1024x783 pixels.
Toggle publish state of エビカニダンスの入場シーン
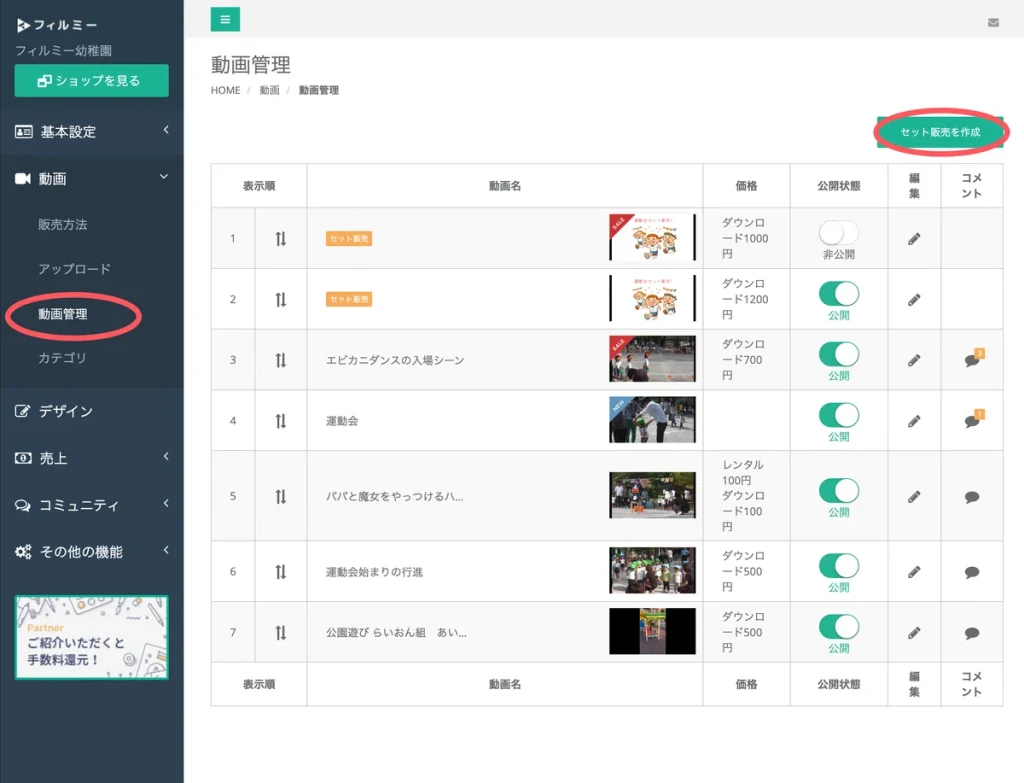(838, 354)
